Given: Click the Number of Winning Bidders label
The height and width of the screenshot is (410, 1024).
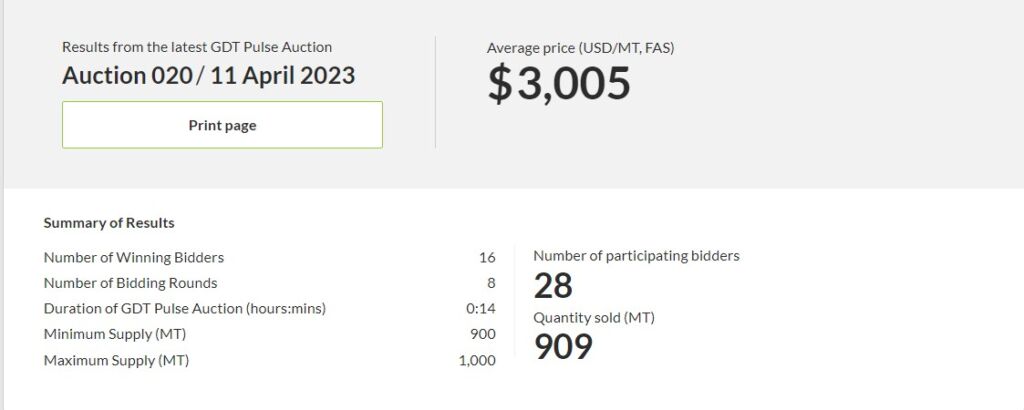Looking at the screenshot, I should pos(134,257).
